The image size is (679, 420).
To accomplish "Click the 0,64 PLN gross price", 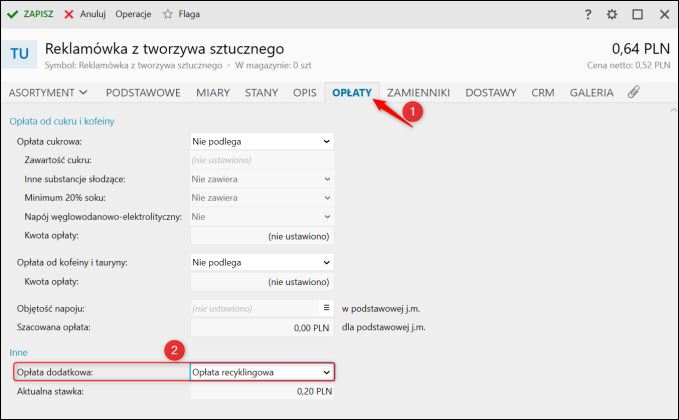I will coord(641,49).
